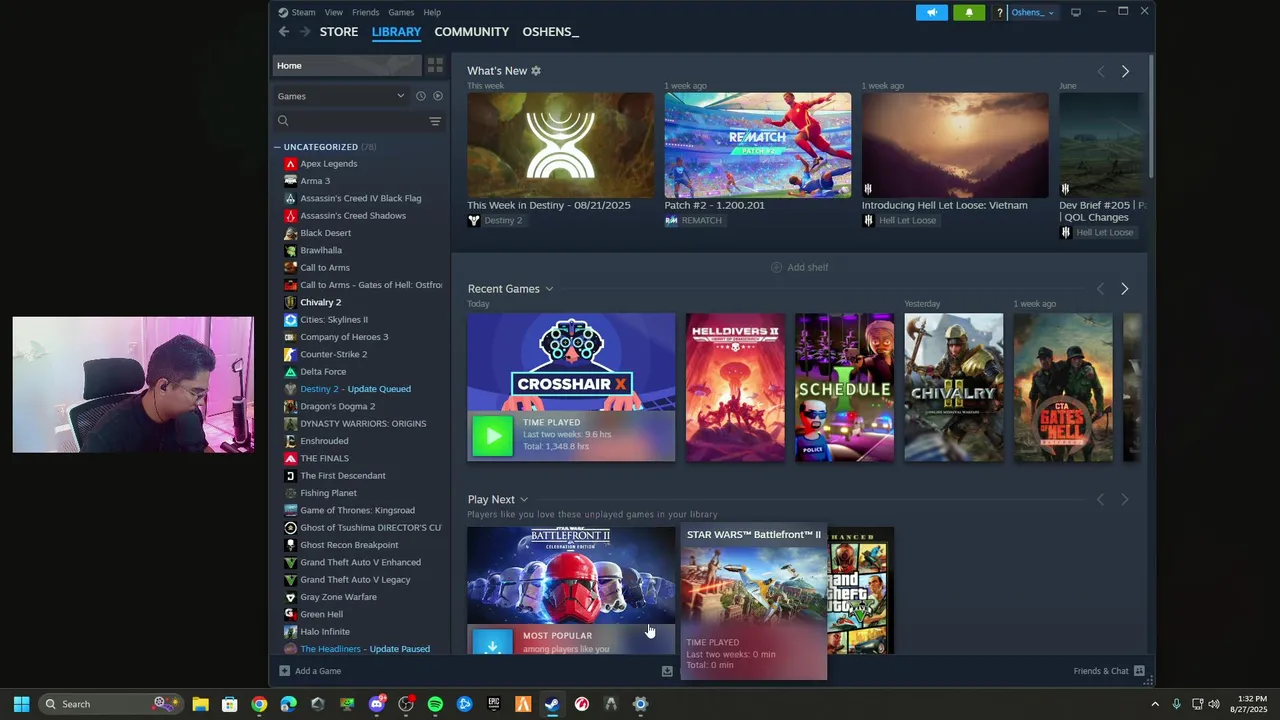This screenshot has width=1280, height=720.
Task: Select Halo Infinite in game list
Action: pos(325,632)
